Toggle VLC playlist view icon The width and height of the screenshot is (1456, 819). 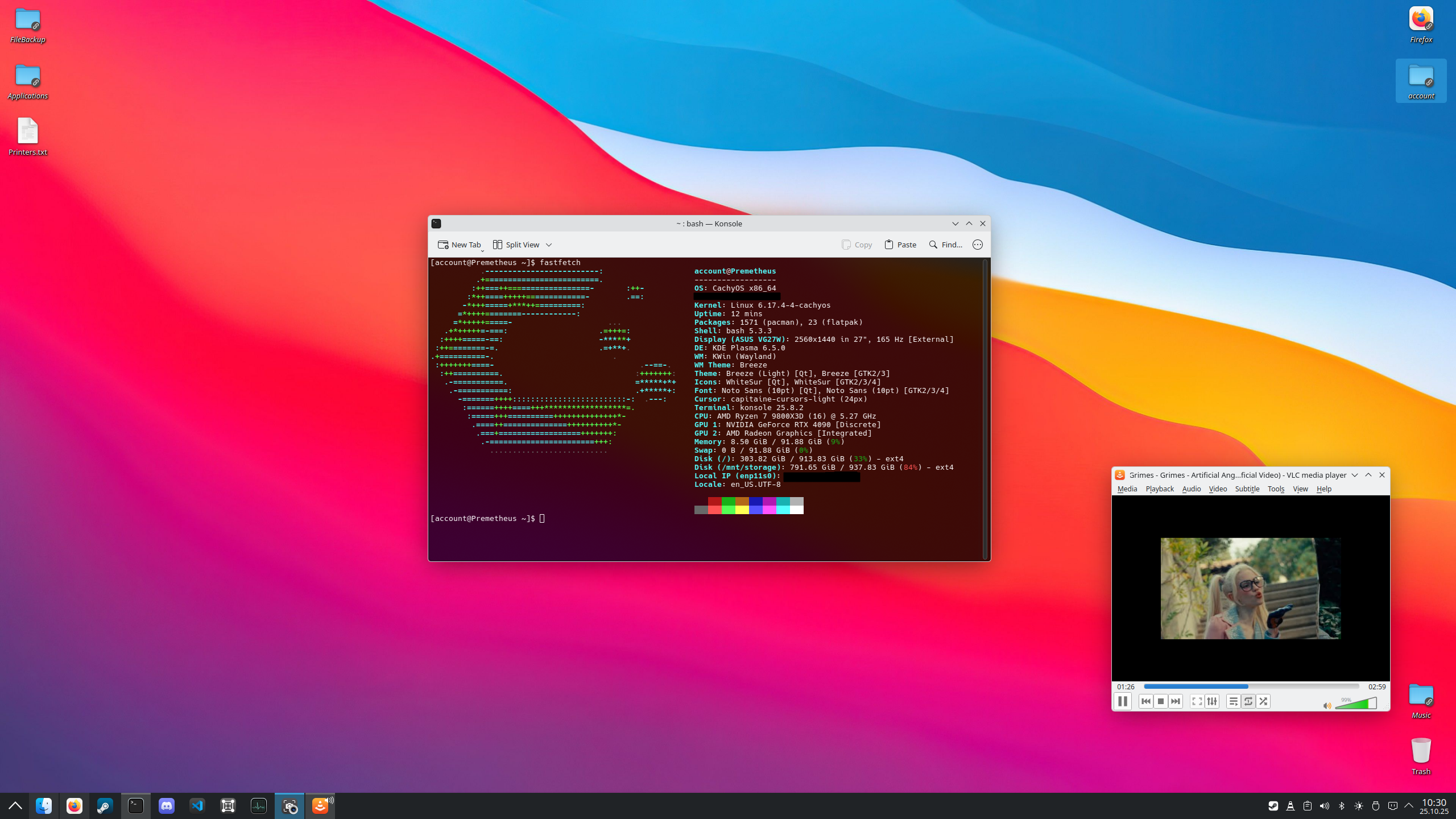[x=1233, y=701]
